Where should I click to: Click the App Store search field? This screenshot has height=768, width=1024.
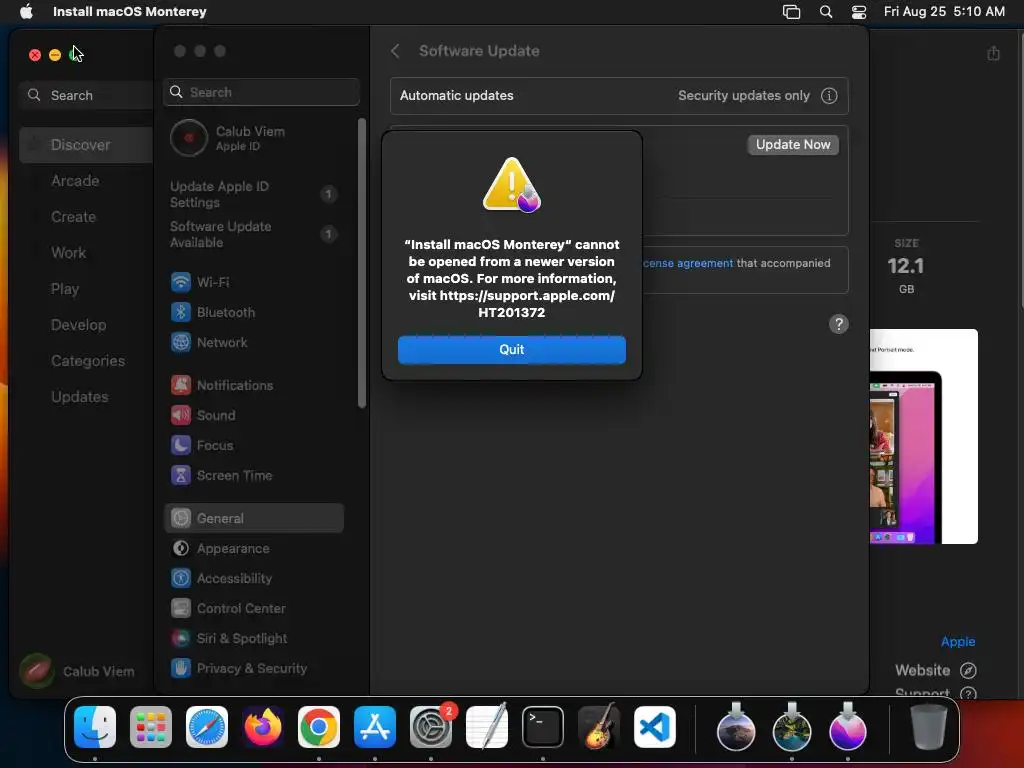coord(86,95)
